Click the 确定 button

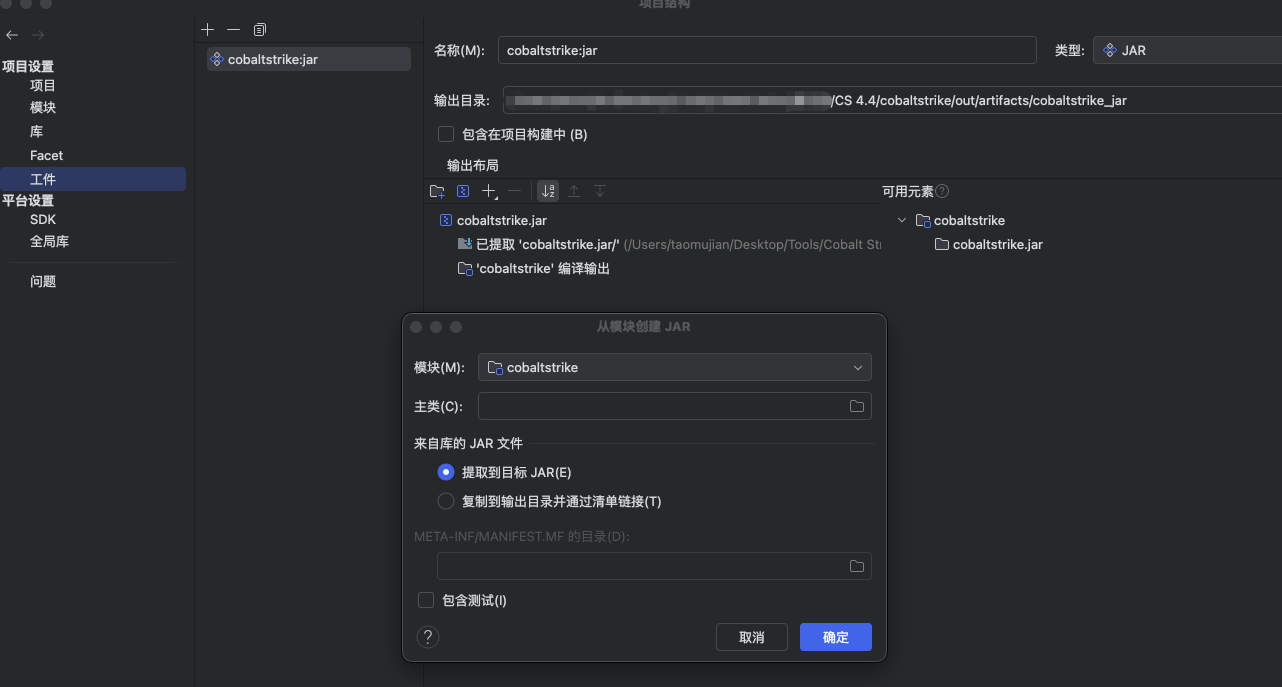click(835, 637)
